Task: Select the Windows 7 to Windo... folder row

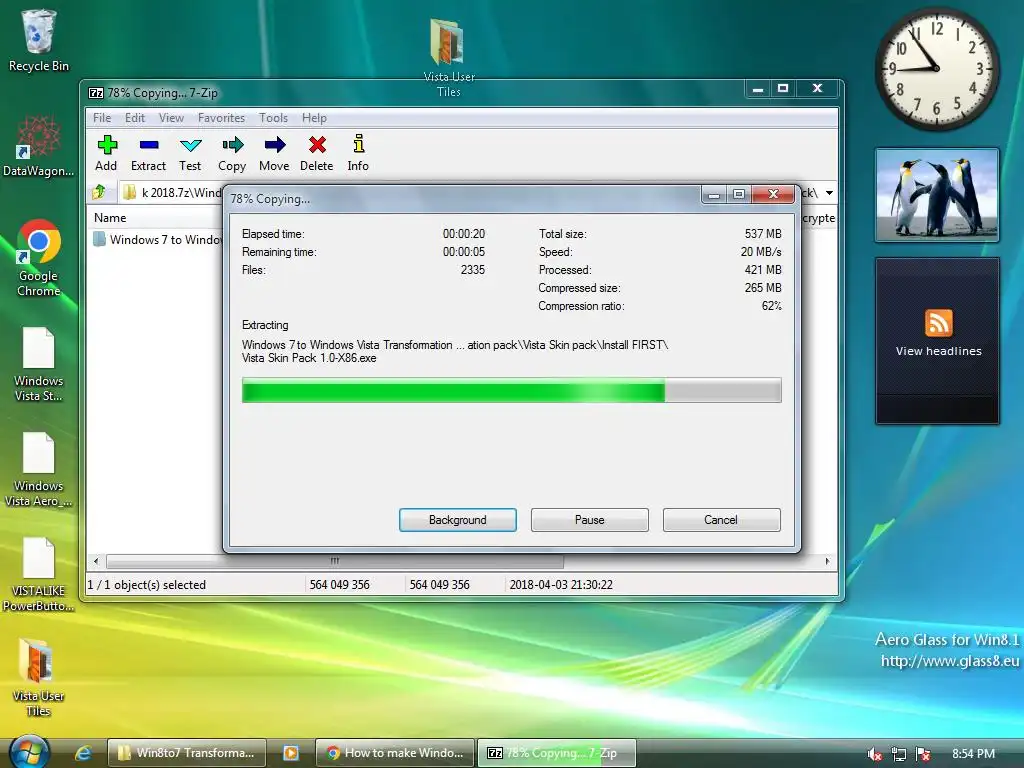Action: tap(157, 240)
